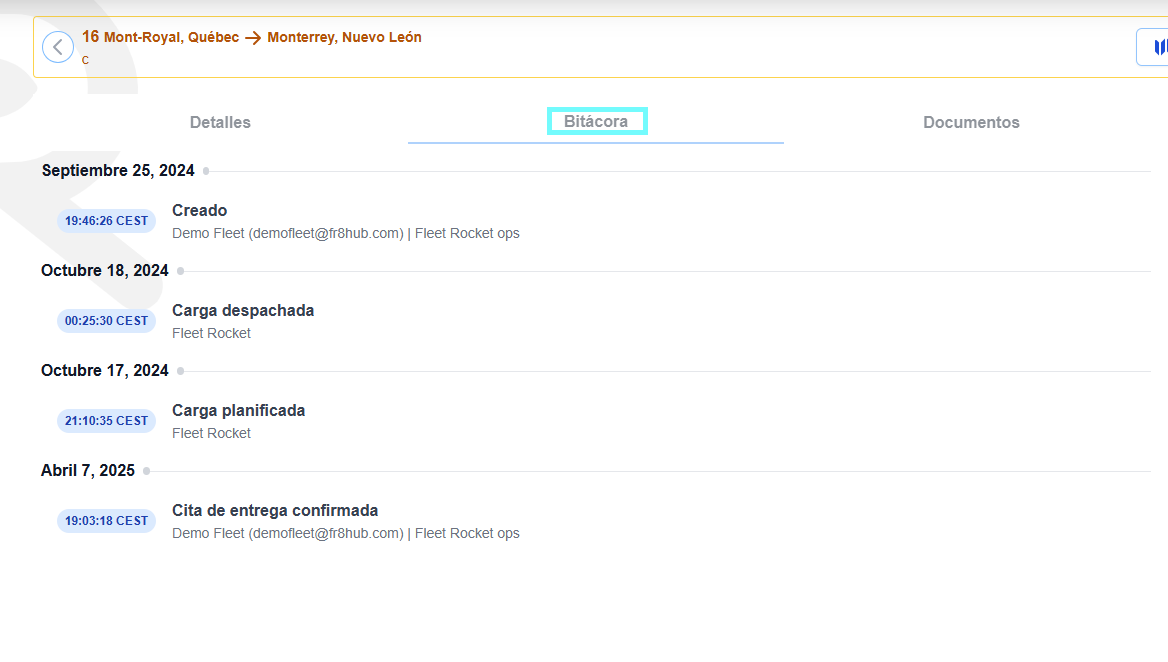Click the 00:25:30 CEST timestamp badge
1168x662 pixels.
[x=106, y=321]
